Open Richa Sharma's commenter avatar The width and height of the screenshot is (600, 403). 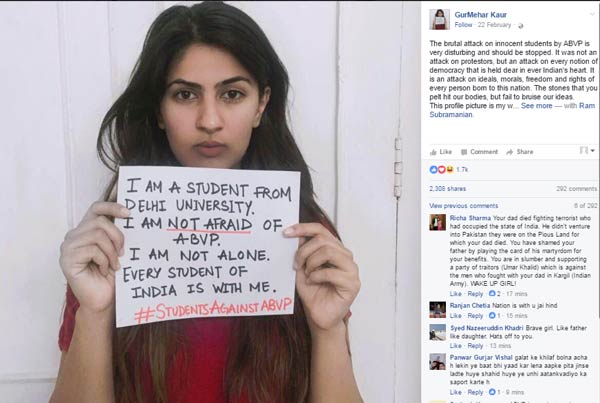pyautogui.click(x=437, y=222)
